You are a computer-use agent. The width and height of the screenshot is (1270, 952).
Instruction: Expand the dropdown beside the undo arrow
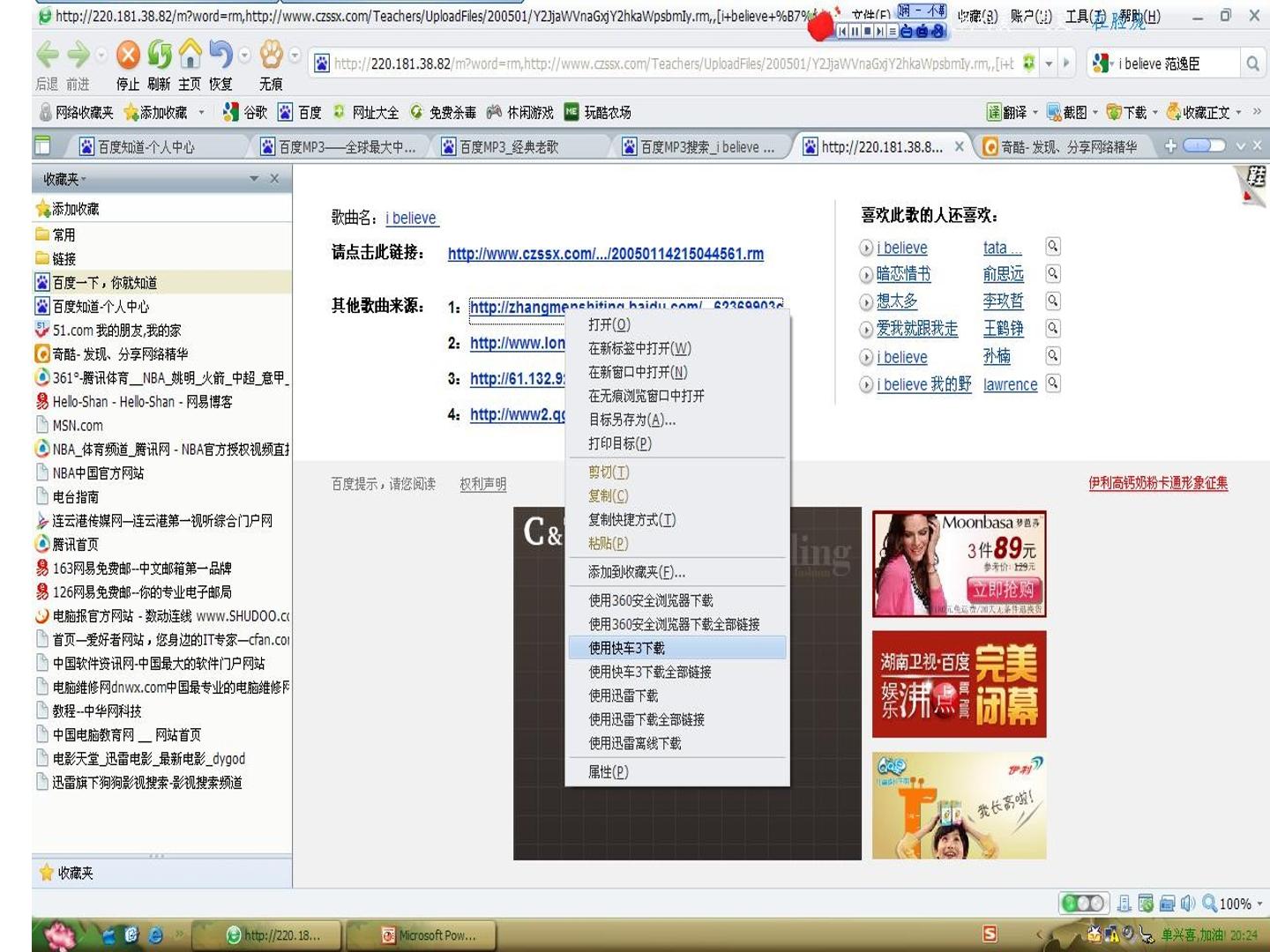tap(244, 56)
